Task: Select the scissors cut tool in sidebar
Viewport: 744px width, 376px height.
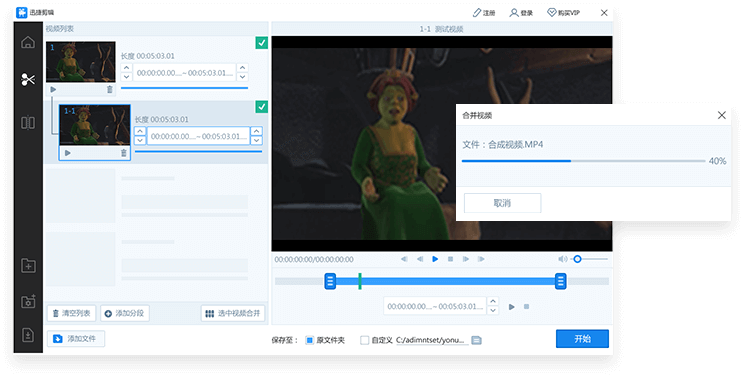Action: click(x=28, y=79)
